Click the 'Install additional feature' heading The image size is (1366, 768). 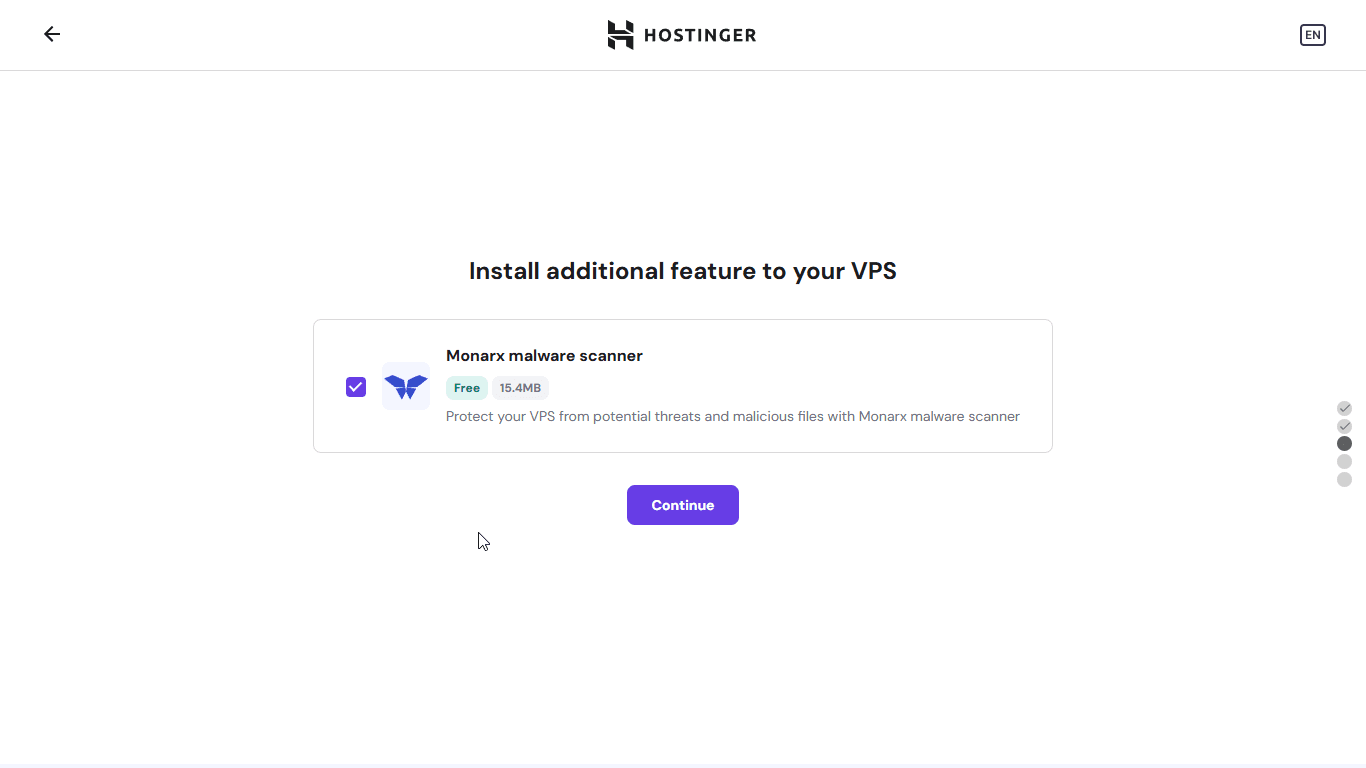point(682,271)
